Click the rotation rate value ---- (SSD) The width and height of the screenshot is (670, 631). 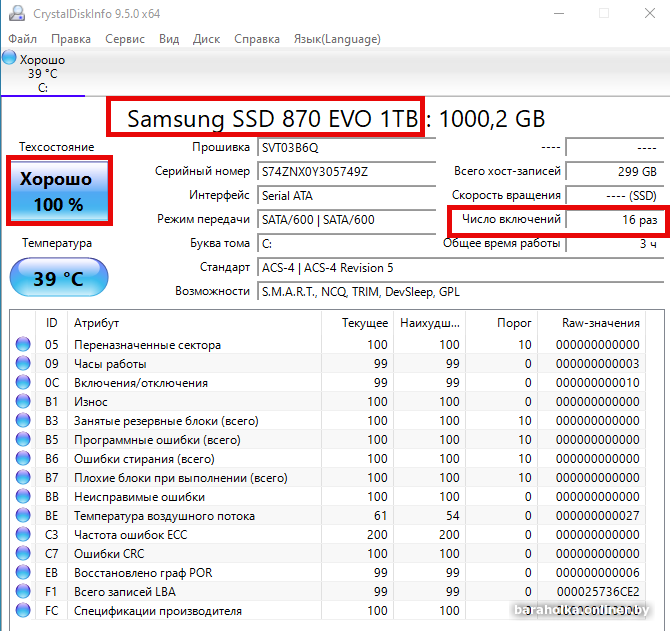pos(615,196)
